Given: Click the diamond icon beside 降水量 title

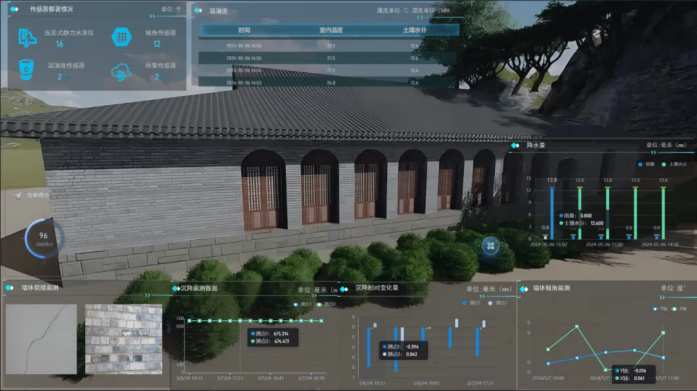Looking at the screenshot, I should (515, 145).
